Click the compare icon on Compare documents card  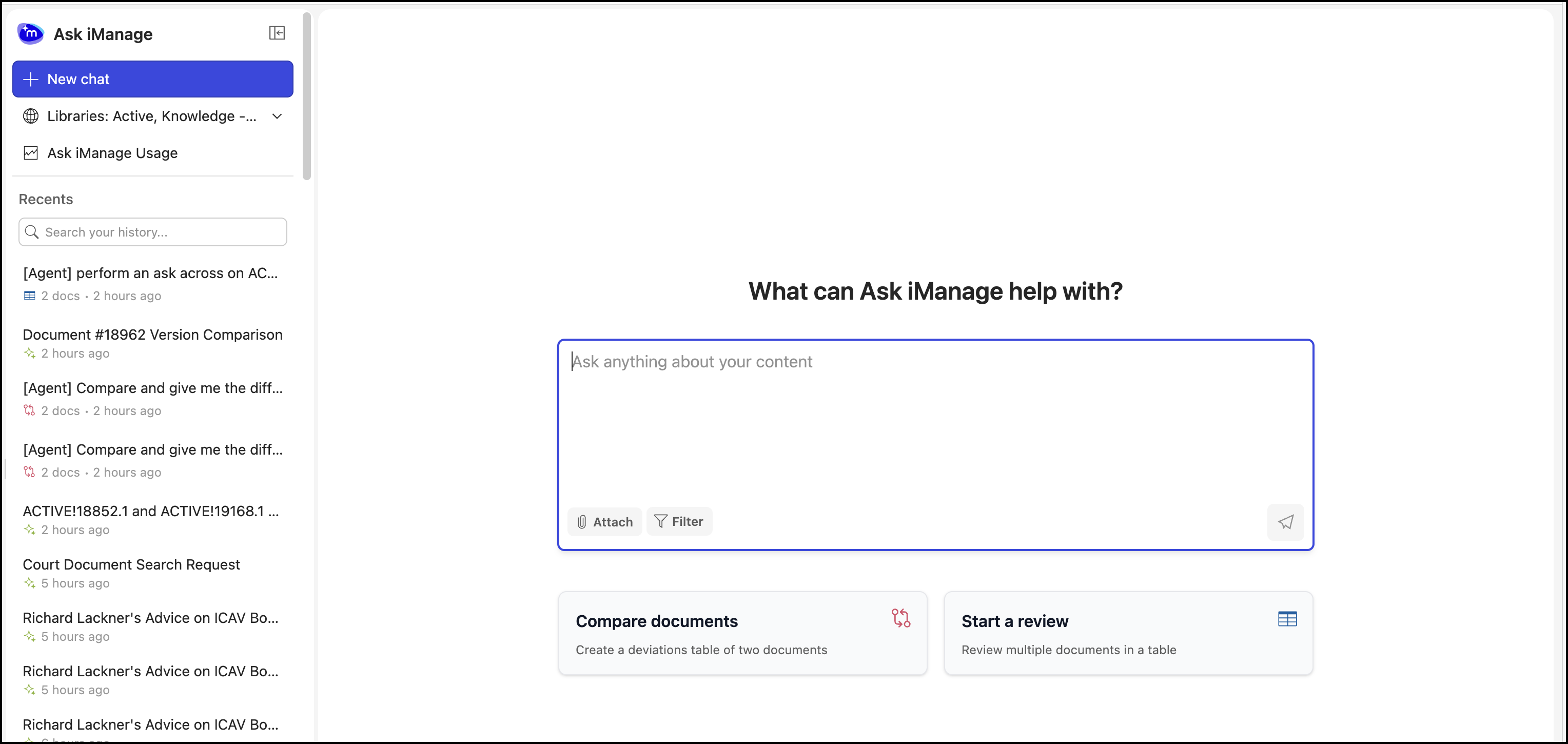click(901, 619)
